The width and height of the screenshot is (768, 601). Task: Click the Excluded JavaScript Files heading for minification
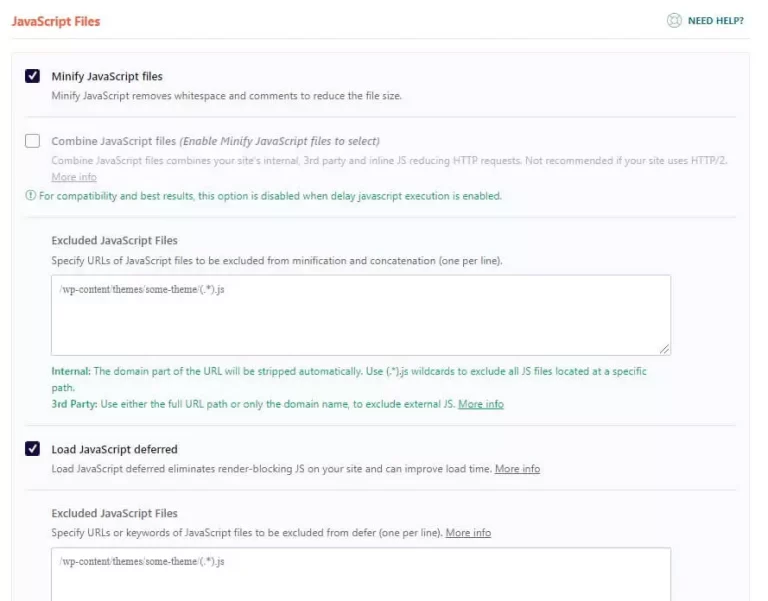(114, 240)
